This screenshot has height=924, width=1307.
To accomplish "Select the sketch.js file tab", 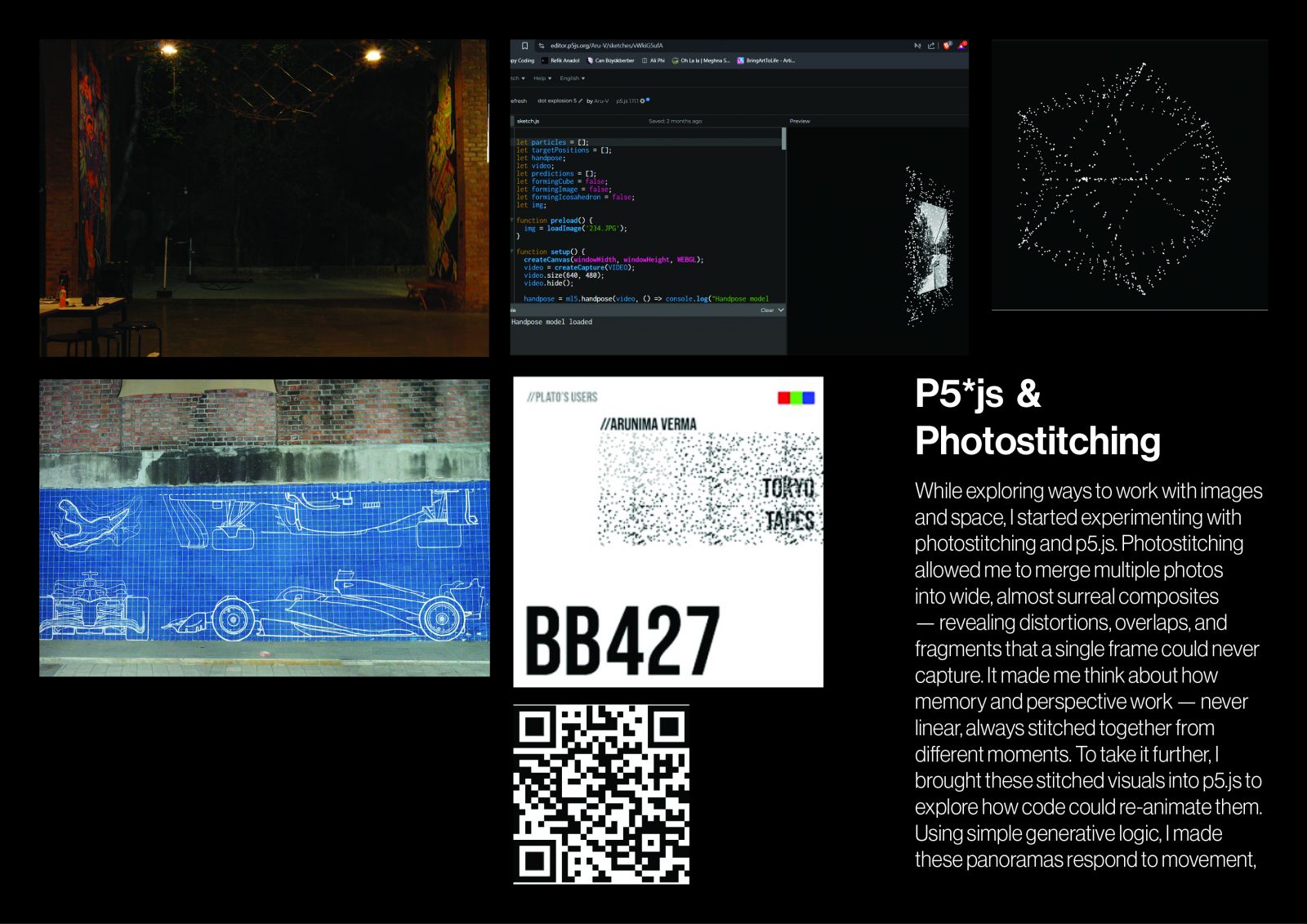I will [528, 121].
